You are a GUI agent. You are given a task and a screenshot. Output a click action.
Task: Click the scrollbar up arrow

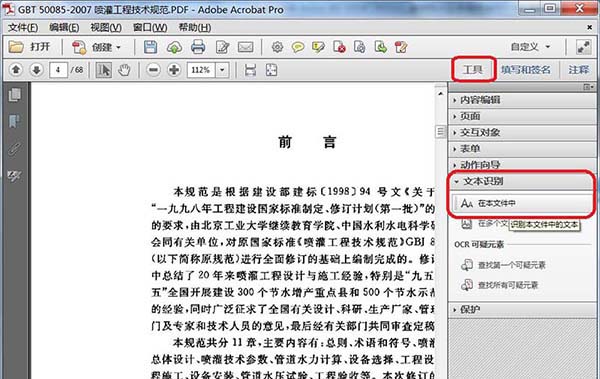(x=440, y=93)
